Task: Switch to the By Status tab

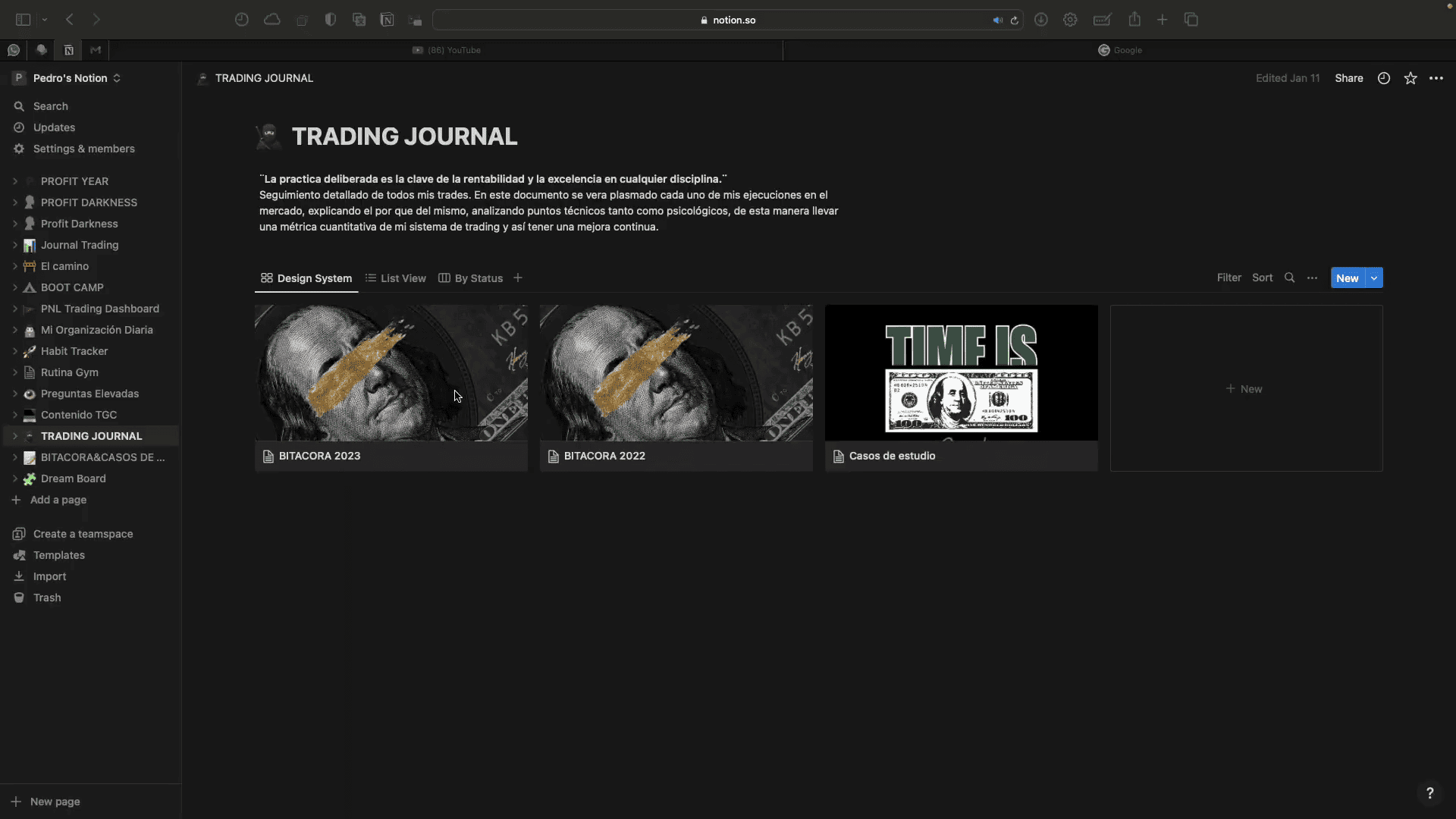Action: (471, 278)
